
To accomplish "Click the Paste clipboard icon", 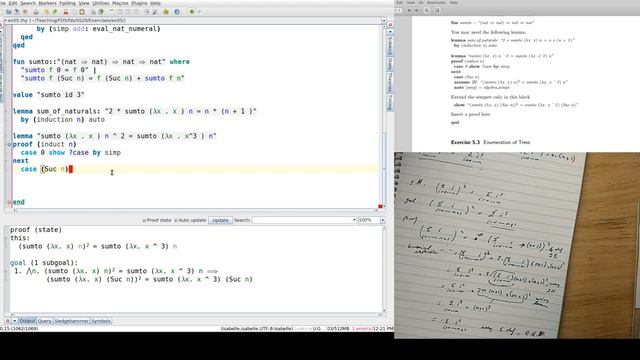I will coord(82,12).
